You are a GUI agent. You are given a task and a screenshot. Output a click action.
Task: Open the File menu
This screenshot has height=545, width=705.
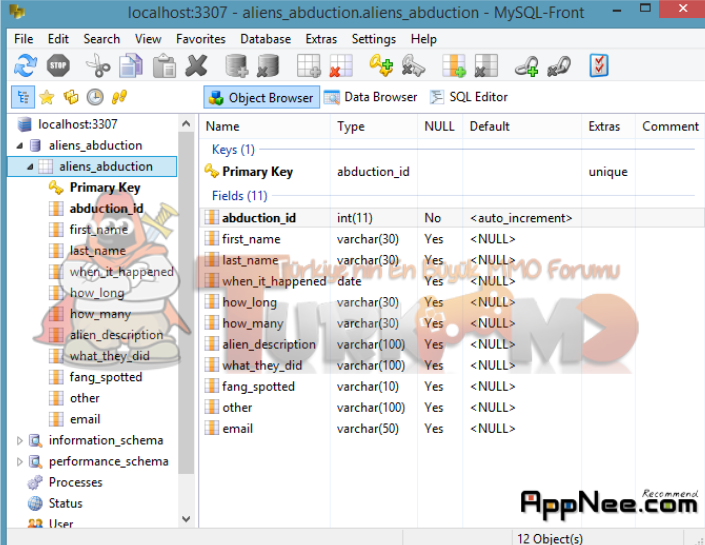click(x=23, y=39)
